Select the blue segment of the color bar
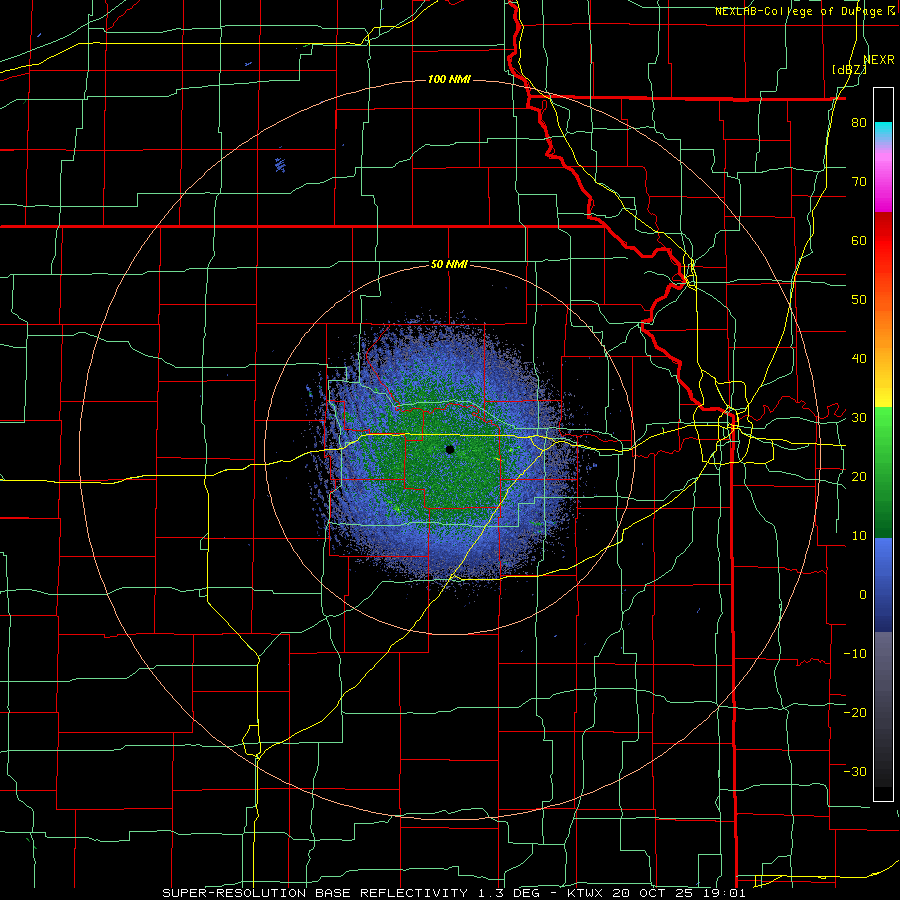 (883, 585)
